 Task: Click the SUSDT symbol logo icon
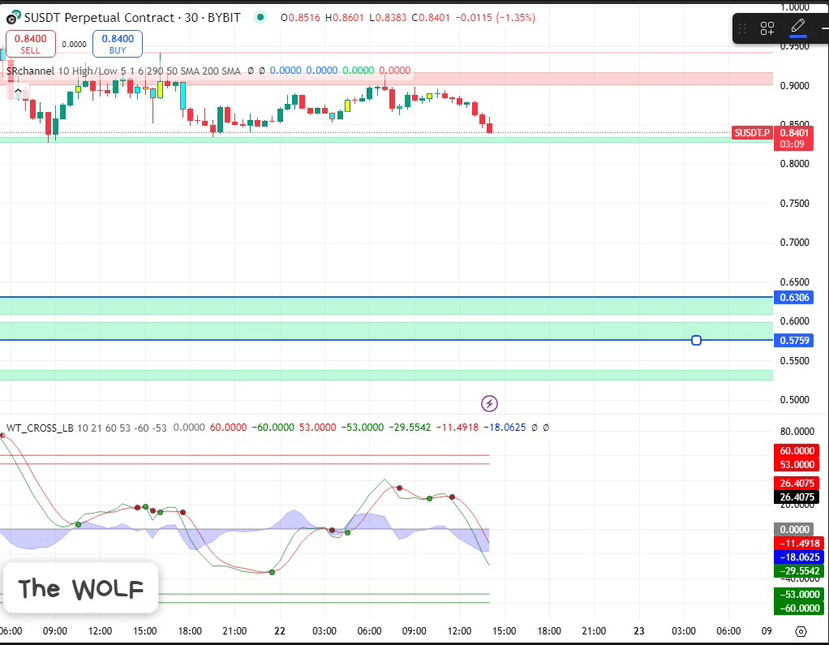(x=13, y=17)
